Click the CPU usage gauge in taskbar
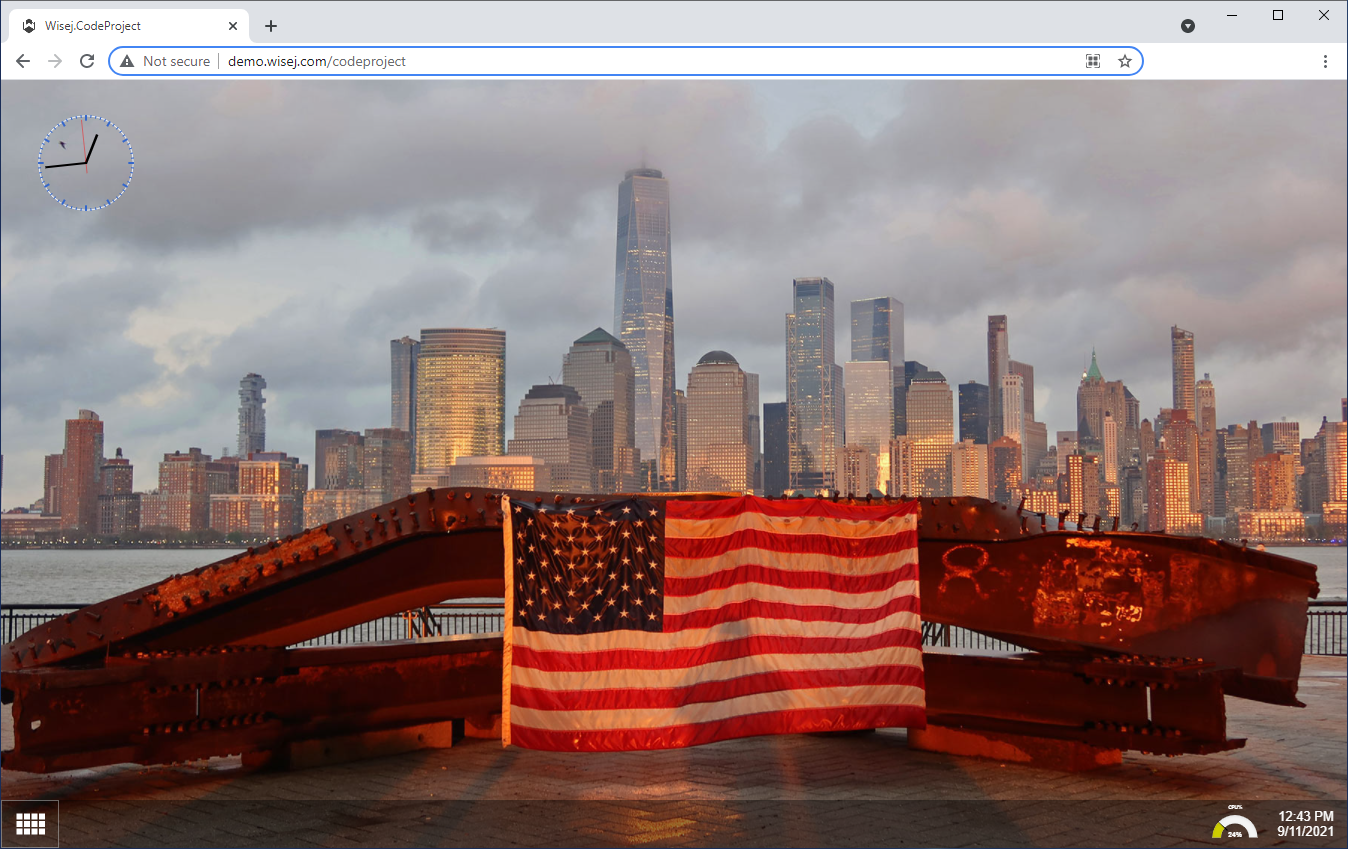The image size is (1348, 849). (x=1234, y=823)
